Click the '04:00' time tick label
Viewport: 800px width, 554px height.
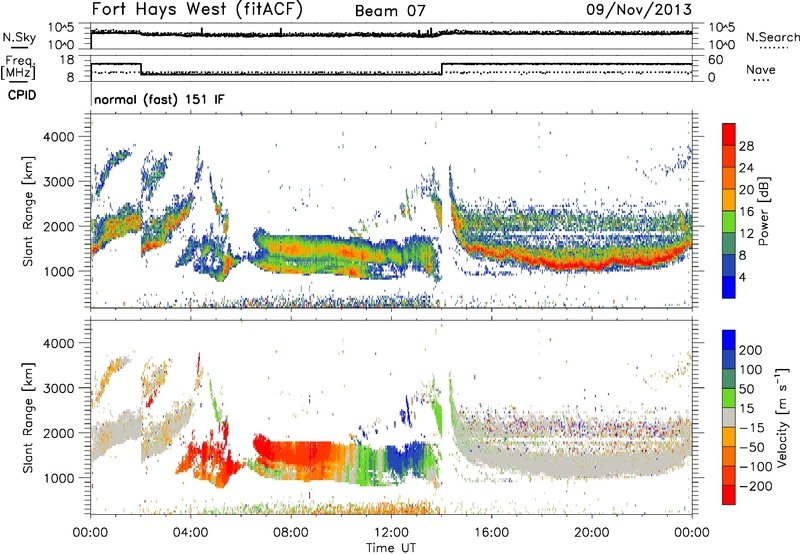click(190, 533)
